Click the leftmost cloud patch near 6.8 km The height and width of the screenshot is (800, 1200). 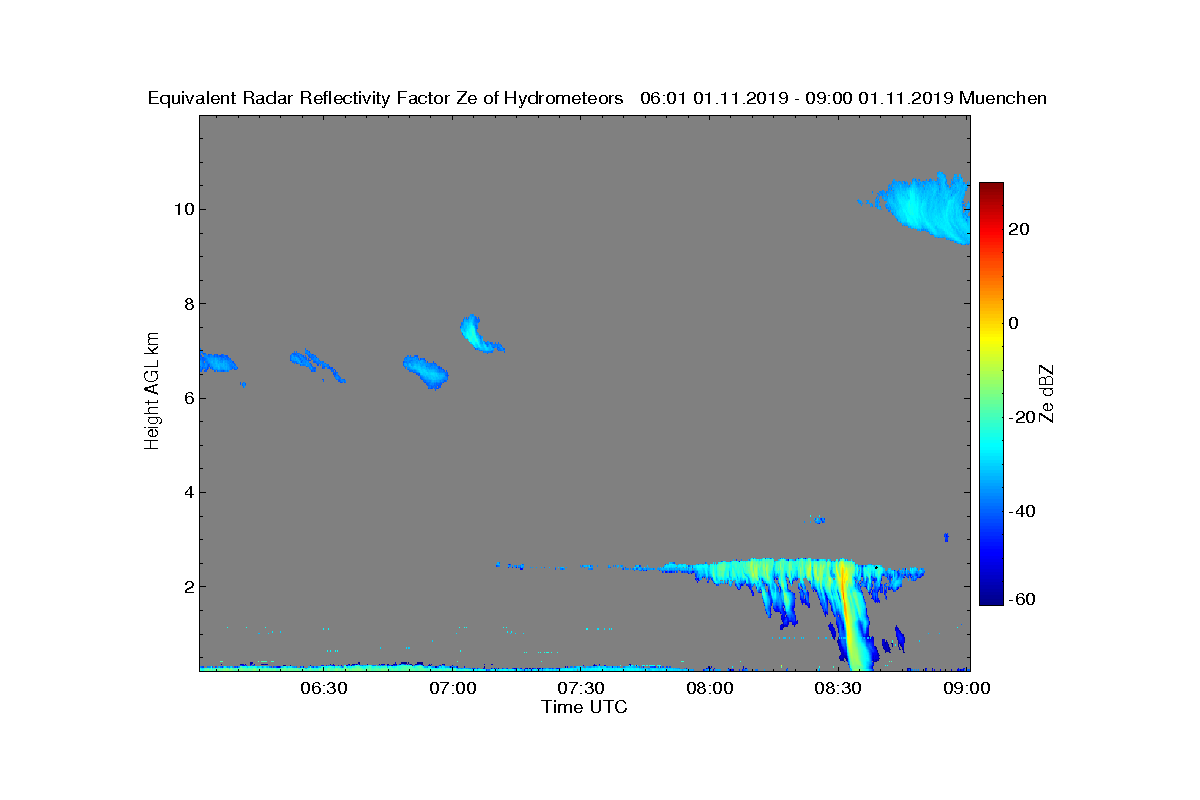217,362
